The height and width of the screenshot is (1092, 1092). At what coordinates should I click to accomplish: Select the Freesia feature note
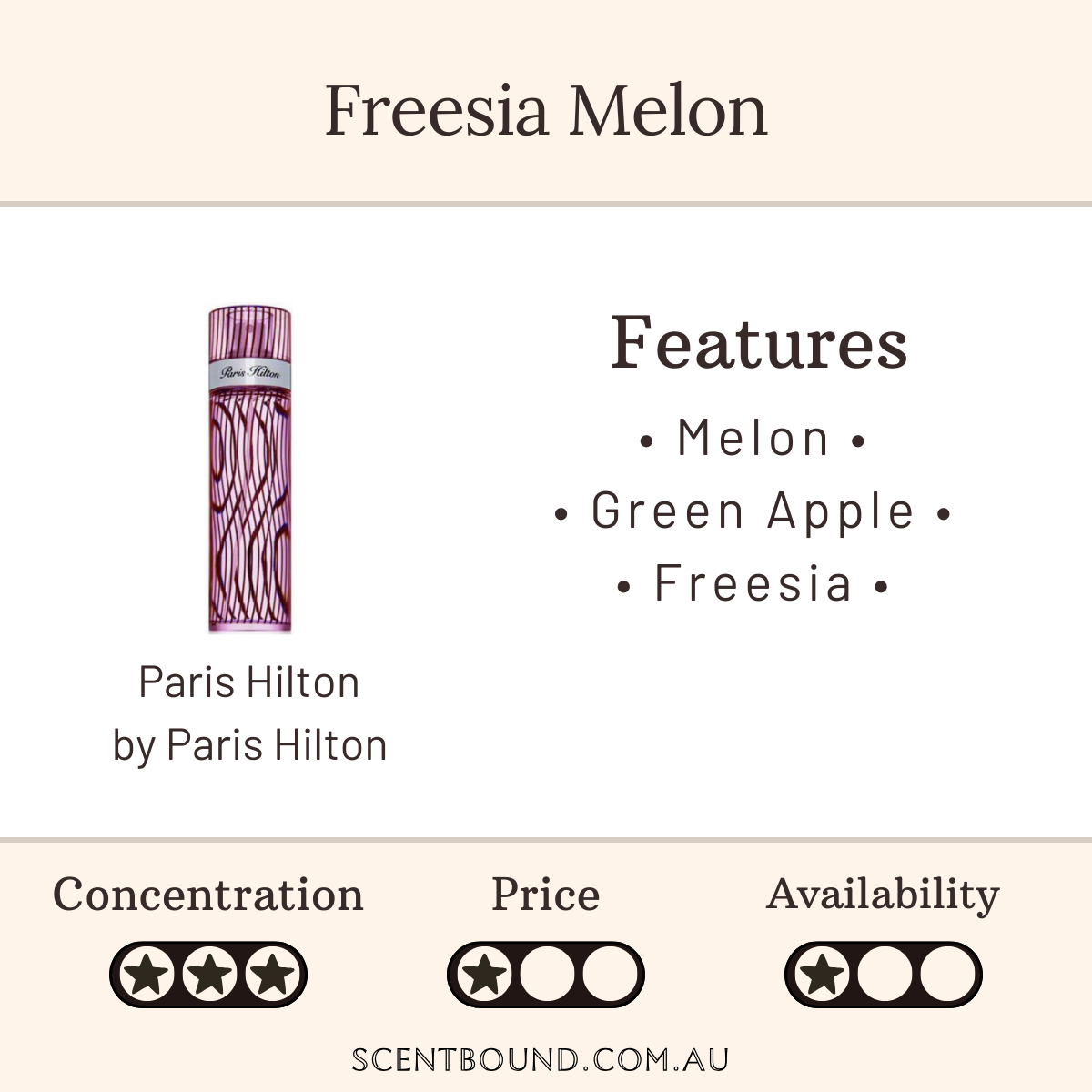click(753, 583)
